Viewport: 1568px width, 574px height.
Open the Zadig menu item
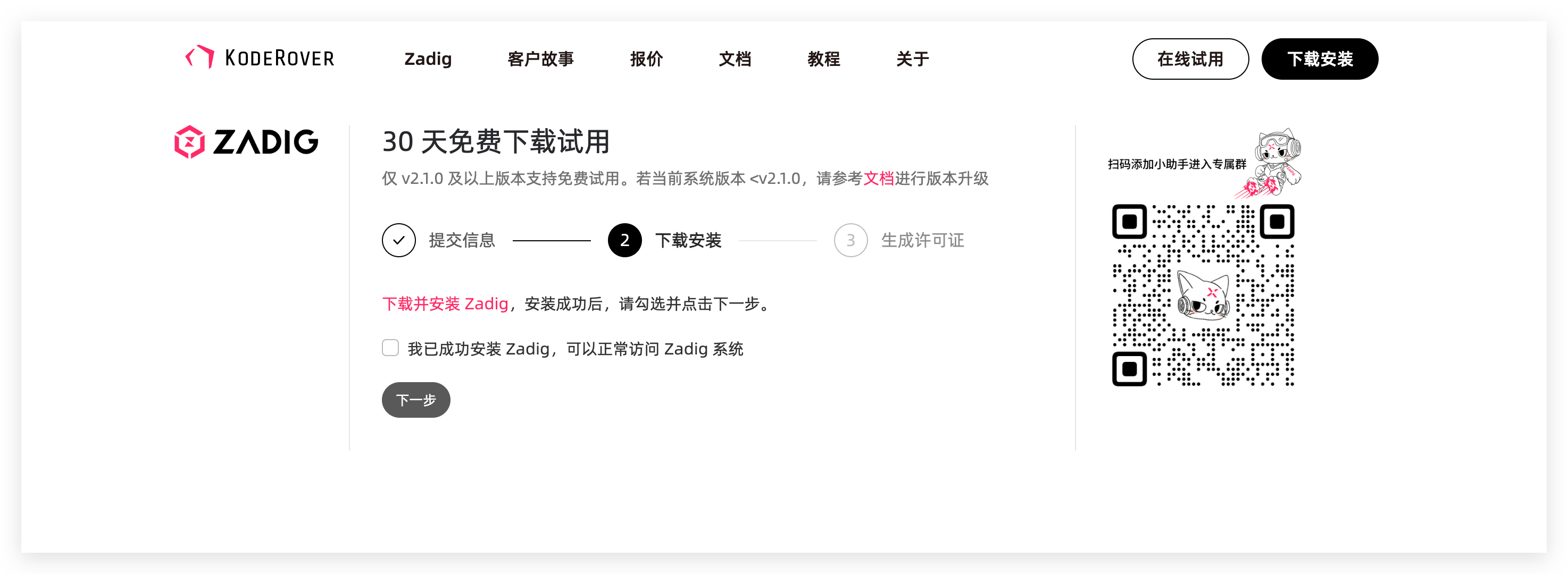[x=428, y=59]
